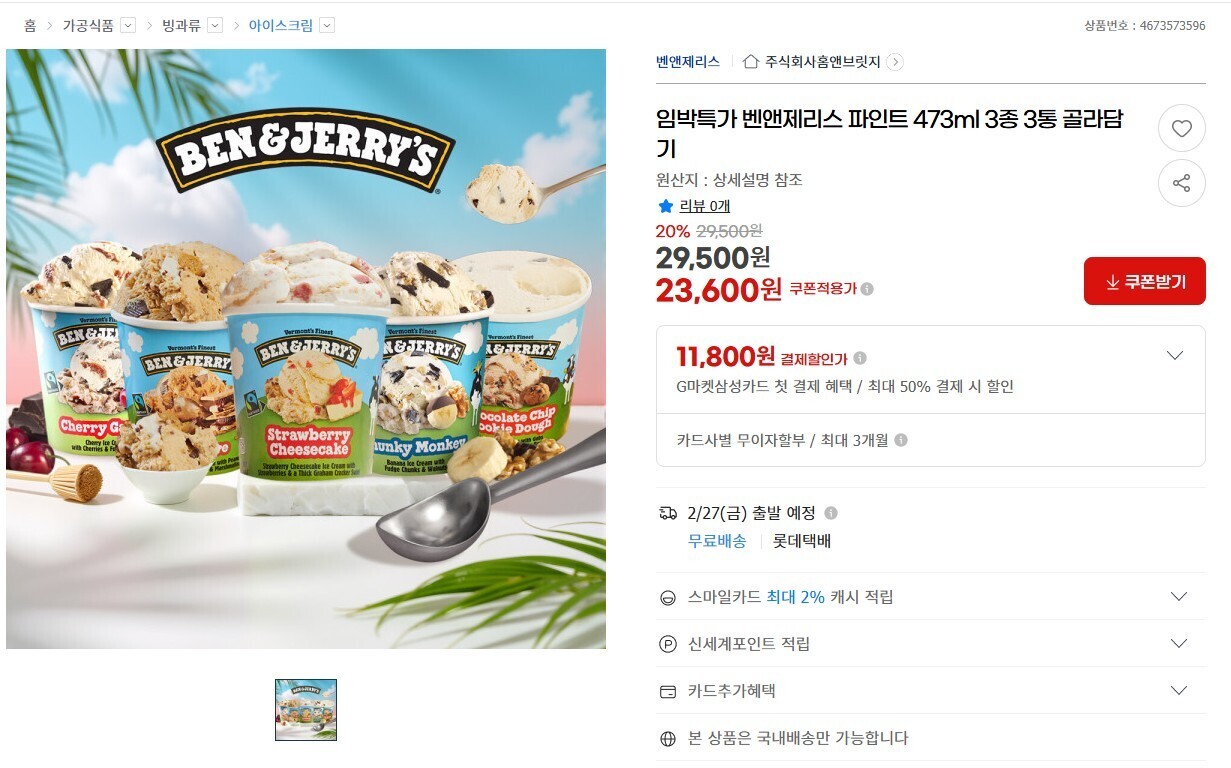
Task: Click info icon next to 출발 예정
Action: (x=831, y=513)
